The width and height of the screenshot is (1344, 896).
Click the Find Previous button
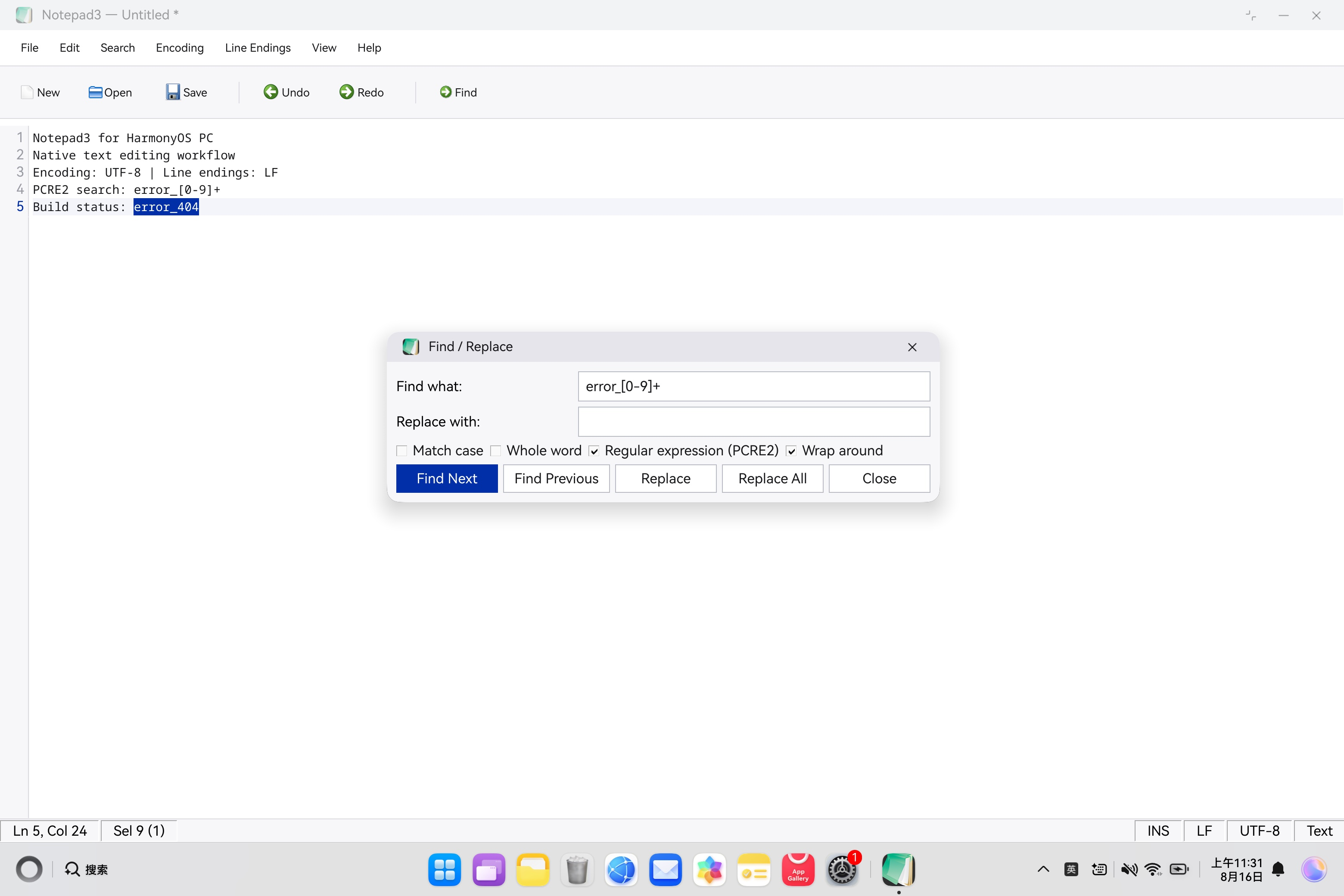pos(557,478)
